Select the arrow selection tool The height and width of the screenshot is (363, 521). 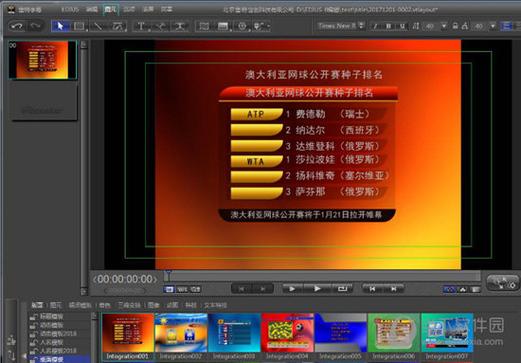[60, 26]
